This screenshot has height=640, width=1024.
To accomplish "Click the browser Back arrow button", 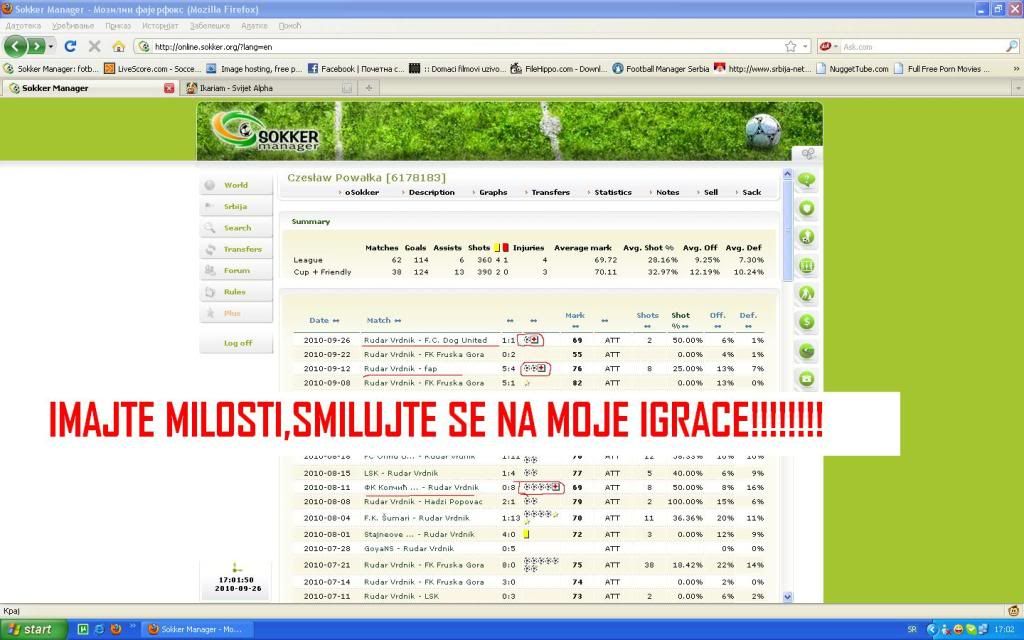I will click(17, 46).
